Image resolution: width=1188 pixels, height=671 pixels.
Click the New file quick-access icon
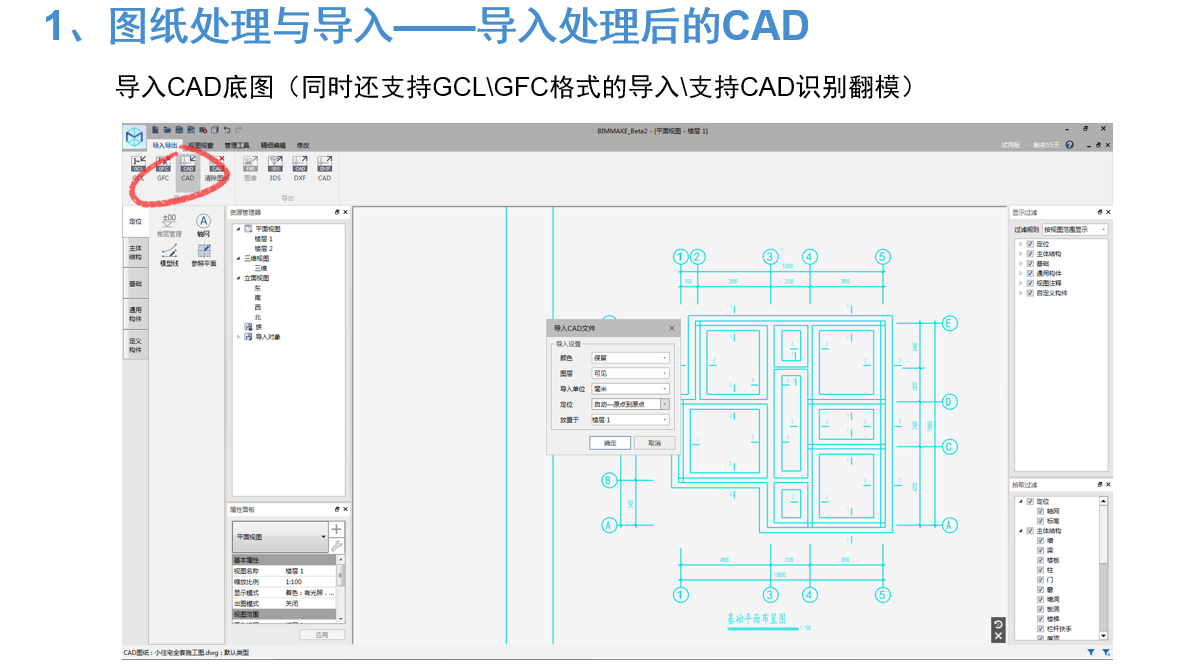[x=155, y=130]
